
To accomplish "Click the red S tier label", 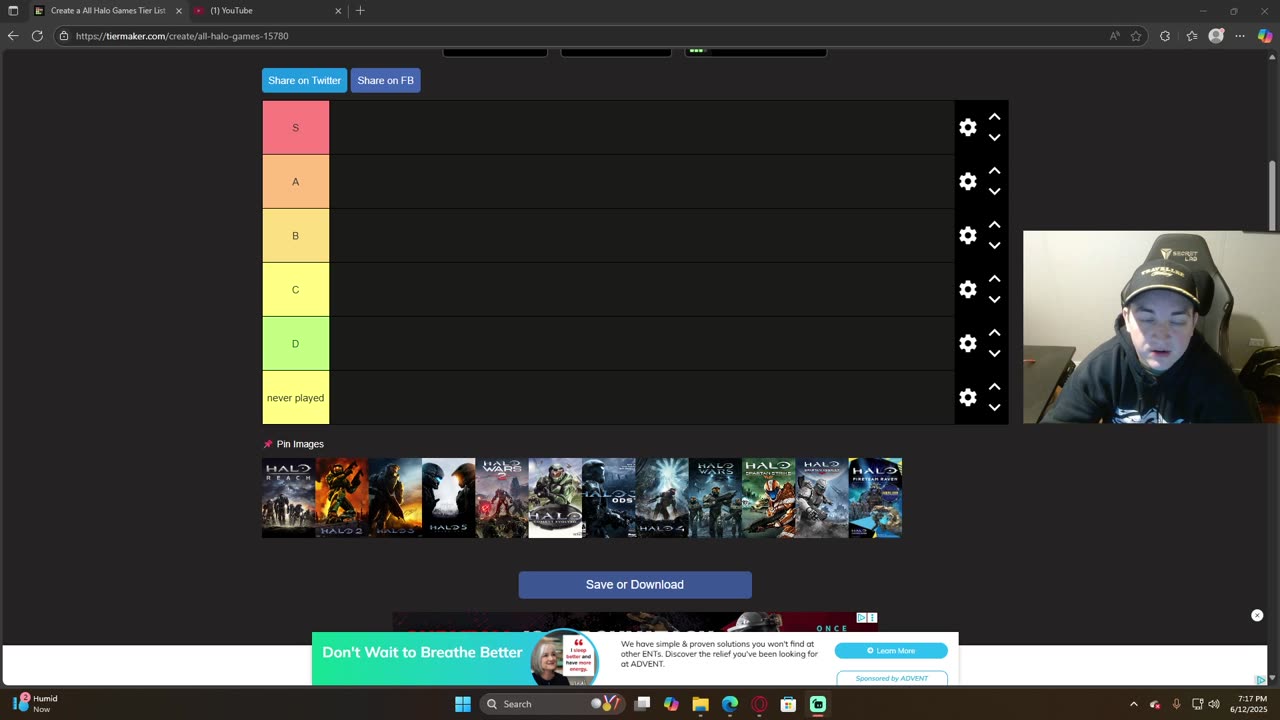I will coord(295,128).
